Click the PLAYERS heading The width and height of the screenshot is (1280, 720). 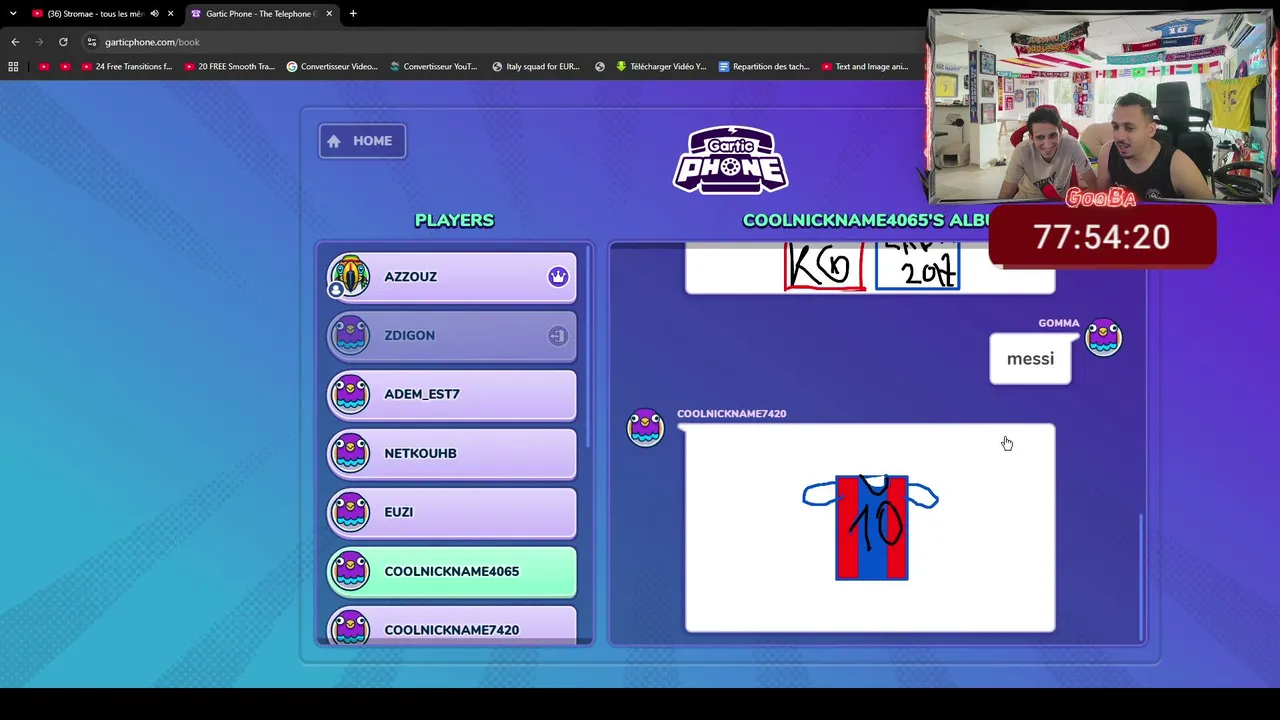click(x=454, y=220)
